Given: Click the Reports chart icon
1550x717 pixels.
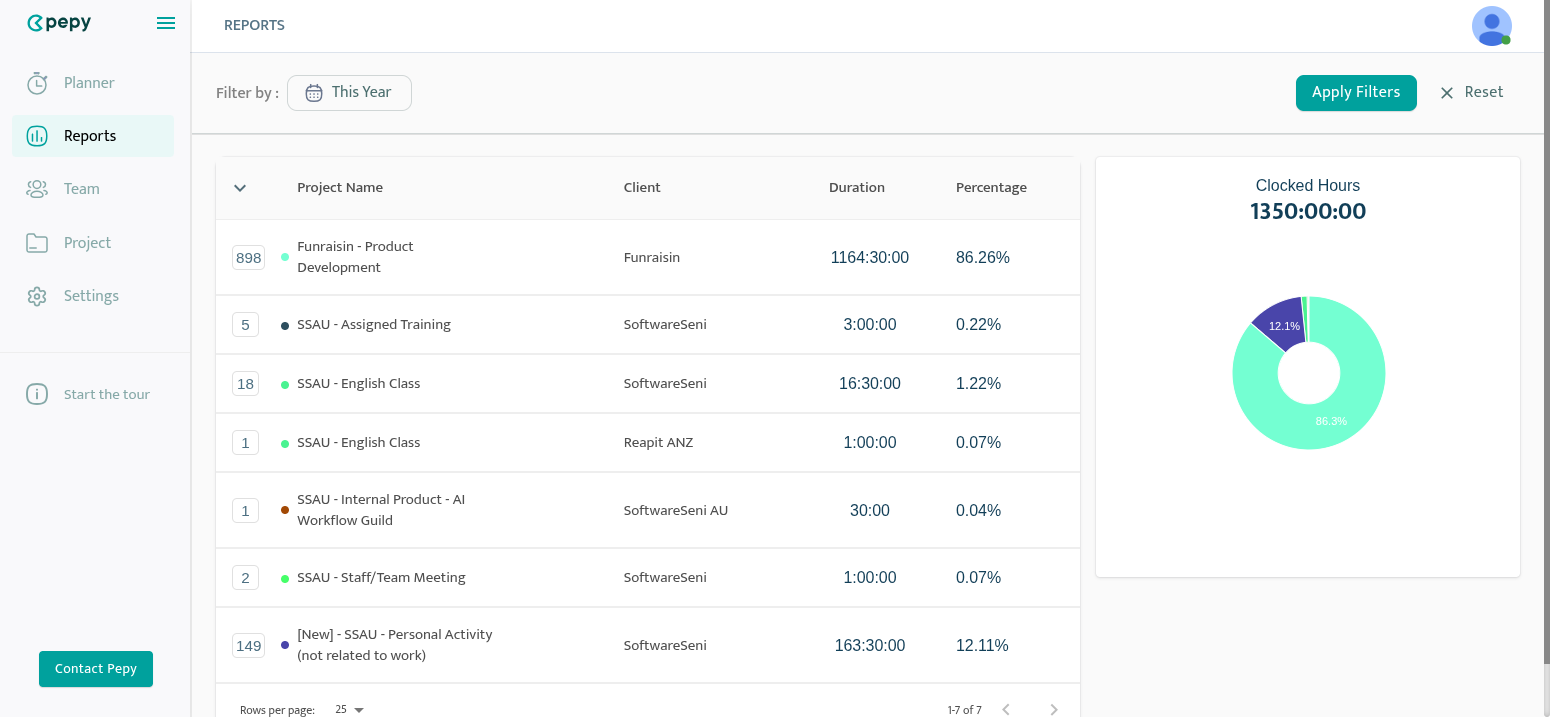Looking at the screenshot, I should coord(37,136).
